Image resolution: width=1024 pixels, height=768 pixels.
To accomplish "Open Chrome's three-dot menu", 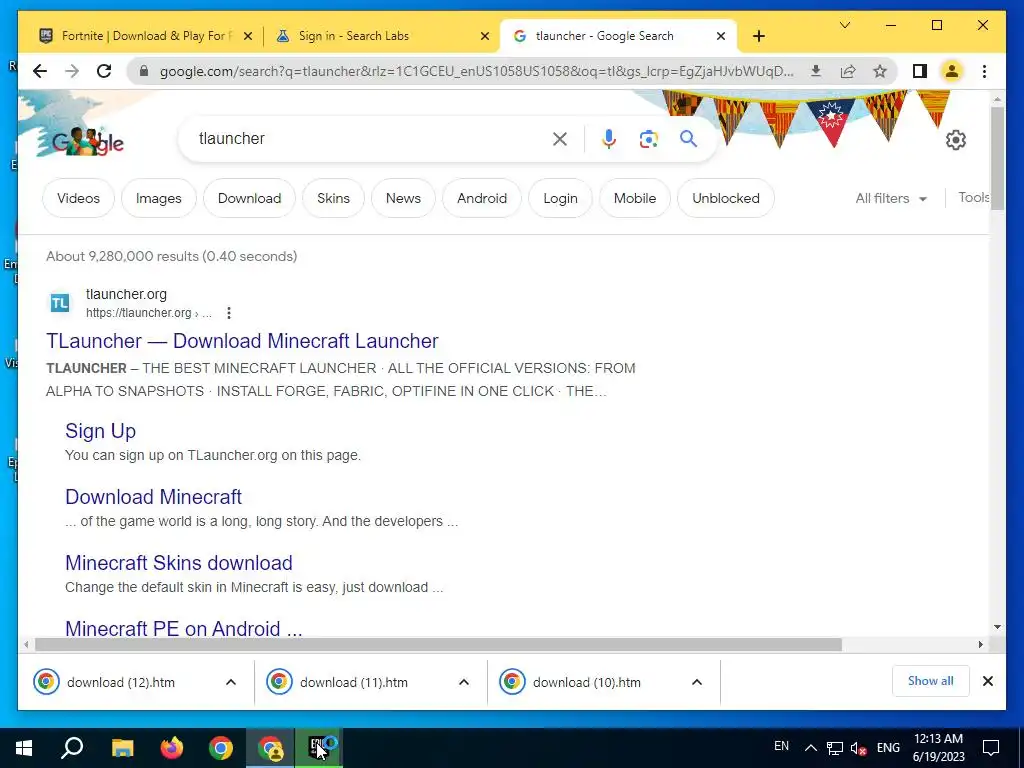I will click(x=984, y=71).
